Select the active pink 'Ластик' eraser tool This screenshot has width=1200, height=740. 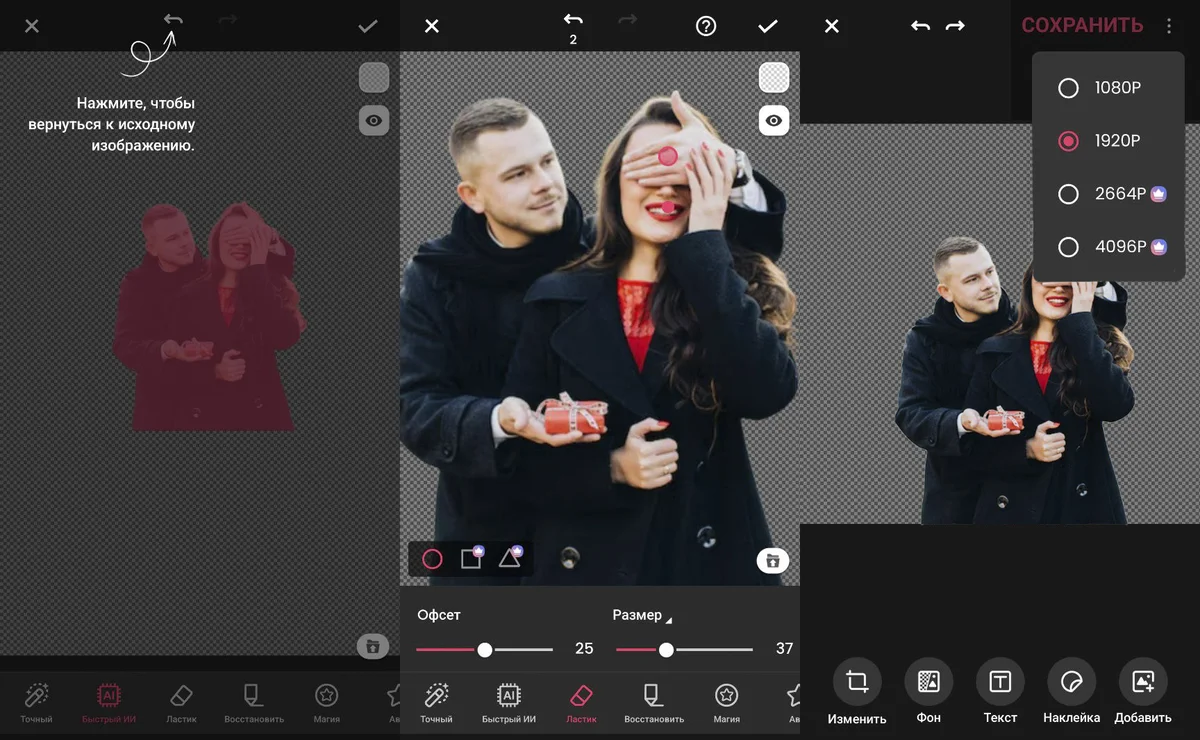pyautogui.click(x=581, y=703)
